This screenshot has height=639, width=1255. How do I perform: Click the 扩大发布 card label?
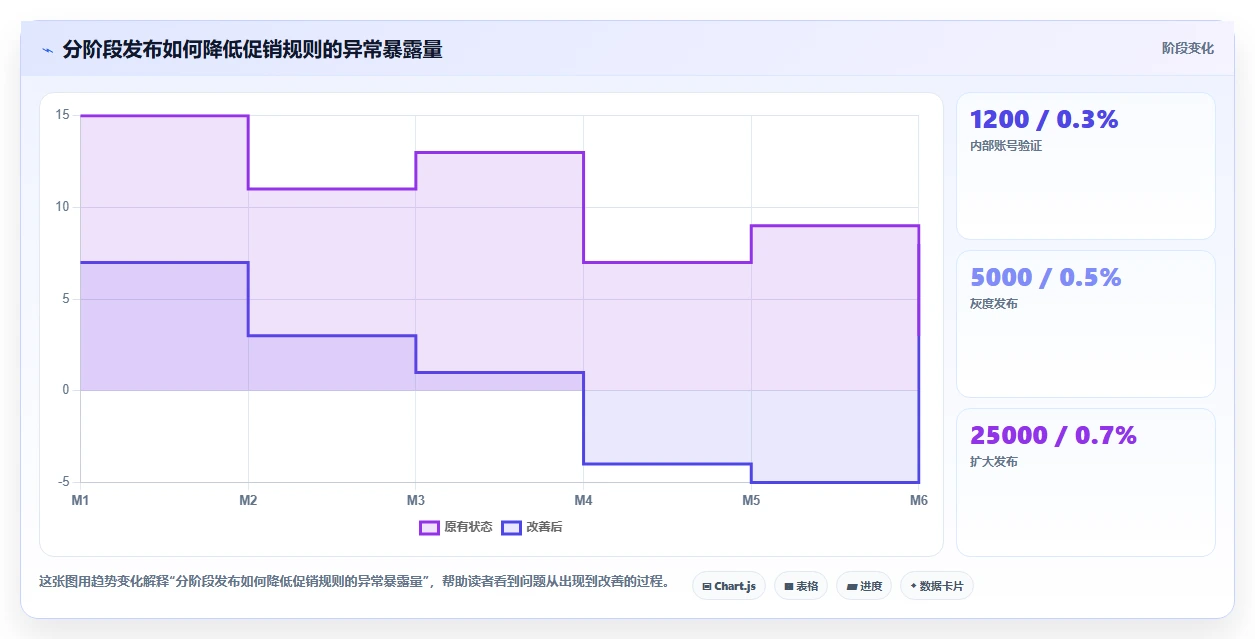(994, 462)
